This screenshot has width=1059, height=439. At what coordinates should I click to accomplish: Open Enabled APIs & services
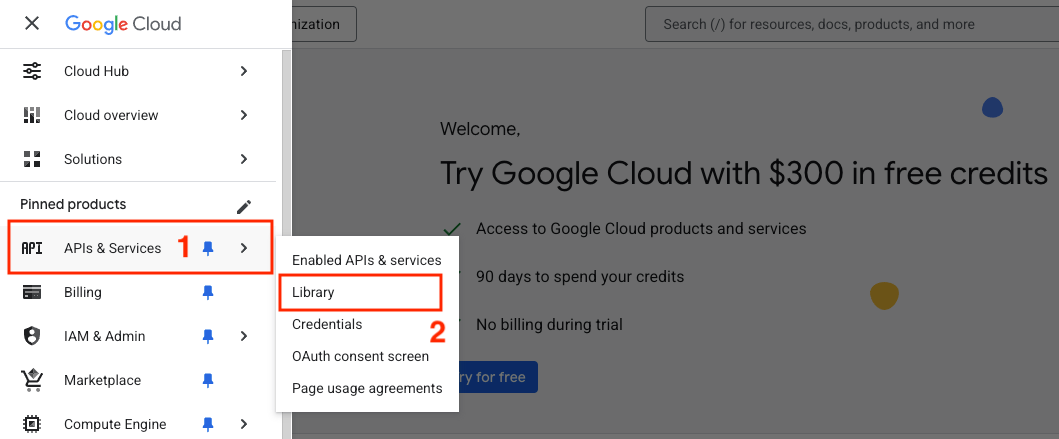366,260
